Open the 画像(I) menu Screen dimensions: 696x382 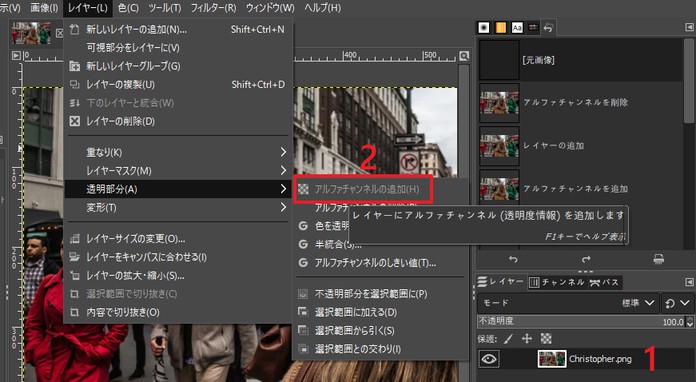(x=44, y=8)
